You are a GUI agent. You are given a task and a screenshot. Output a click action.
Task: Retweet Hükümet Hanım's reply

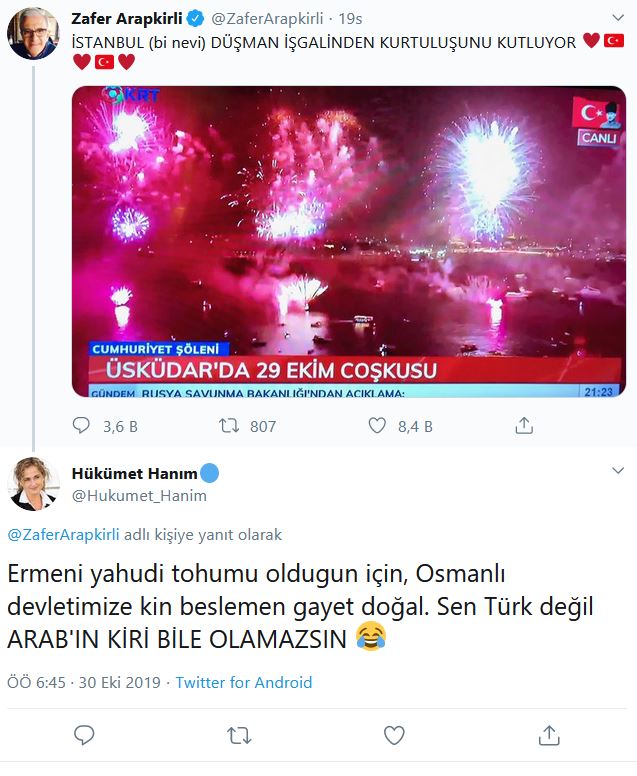pos(239,735)
